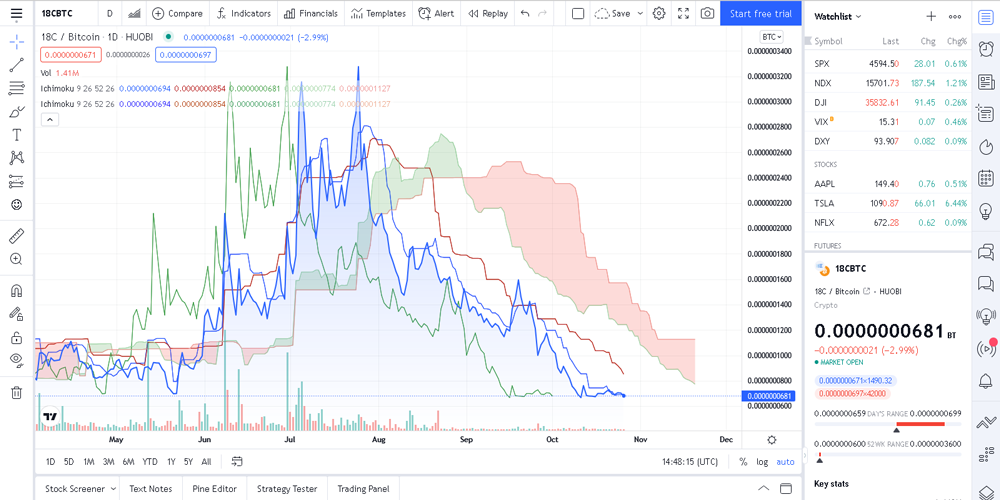The width and height of the screenshot is (1000, 500).
Task: Open the prediction and measurement tools
Action: click(17, 182)
